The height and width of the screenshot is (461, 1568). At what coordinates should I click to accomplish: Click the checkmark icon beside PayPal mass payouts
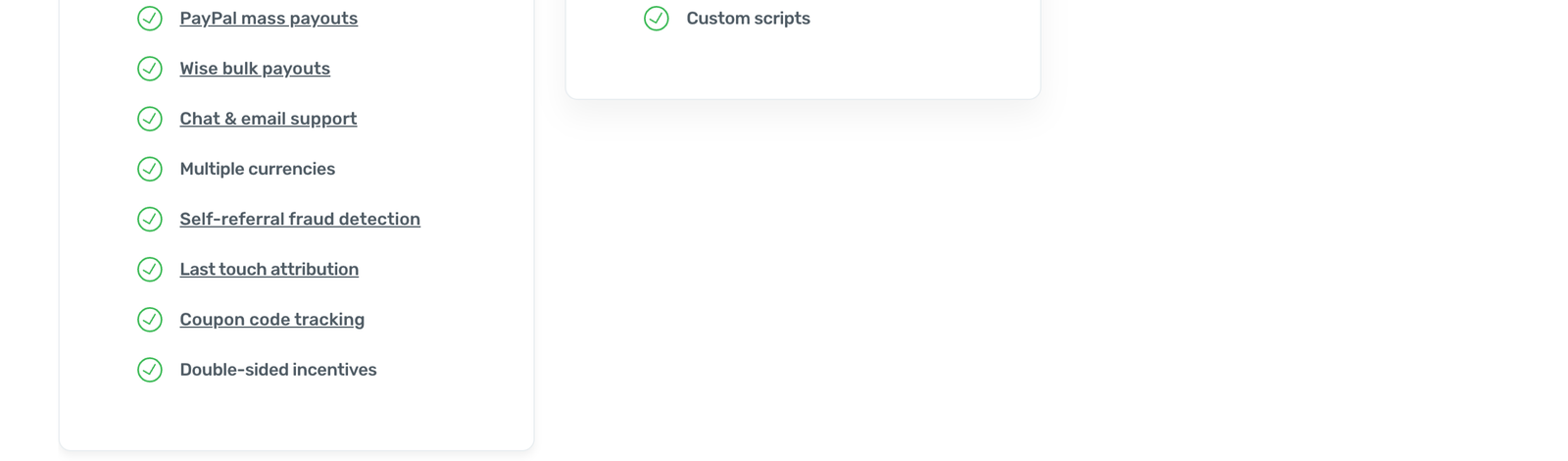coord(150,19)
